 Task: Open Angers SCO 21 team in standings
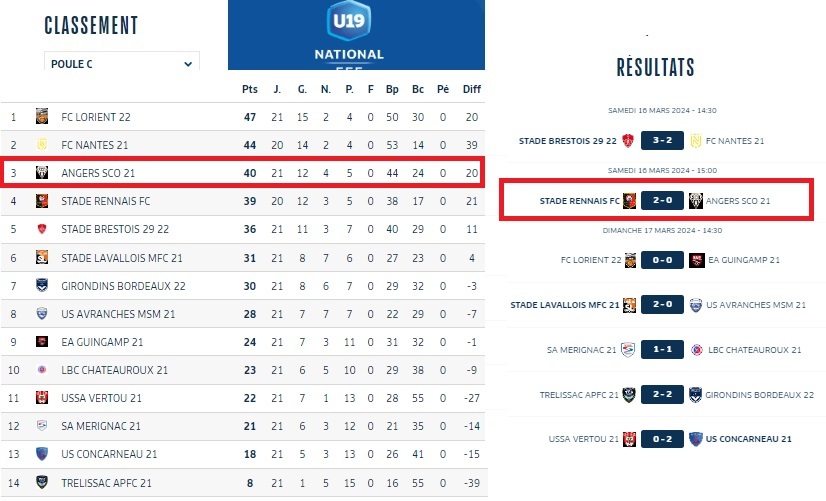(96, 173)
